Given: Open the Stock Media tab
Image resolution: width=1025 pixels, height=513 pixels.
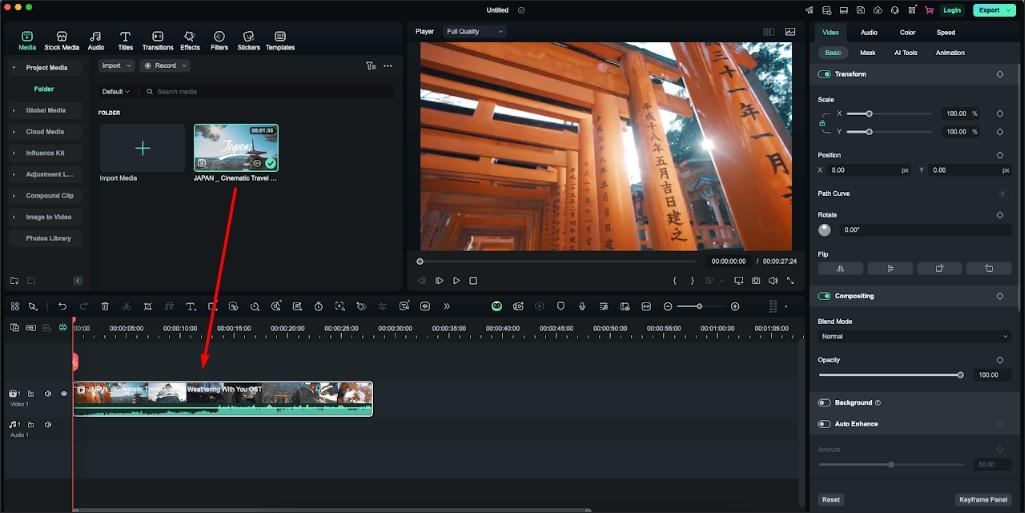Looking at the screenshot, I should (x=61, y=41).
